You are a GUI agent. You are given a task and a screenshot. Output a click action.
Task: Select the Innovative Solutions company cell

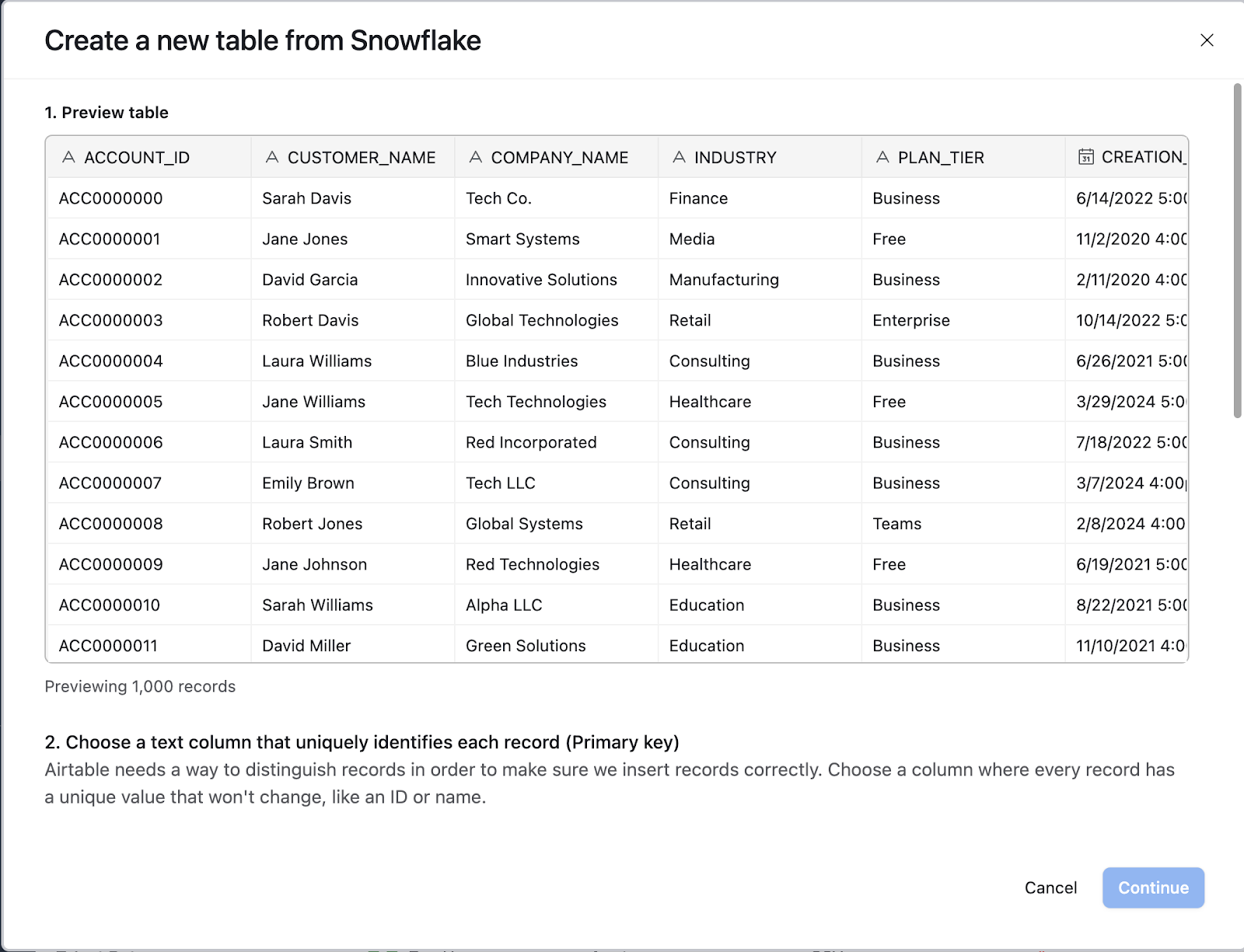557,280
